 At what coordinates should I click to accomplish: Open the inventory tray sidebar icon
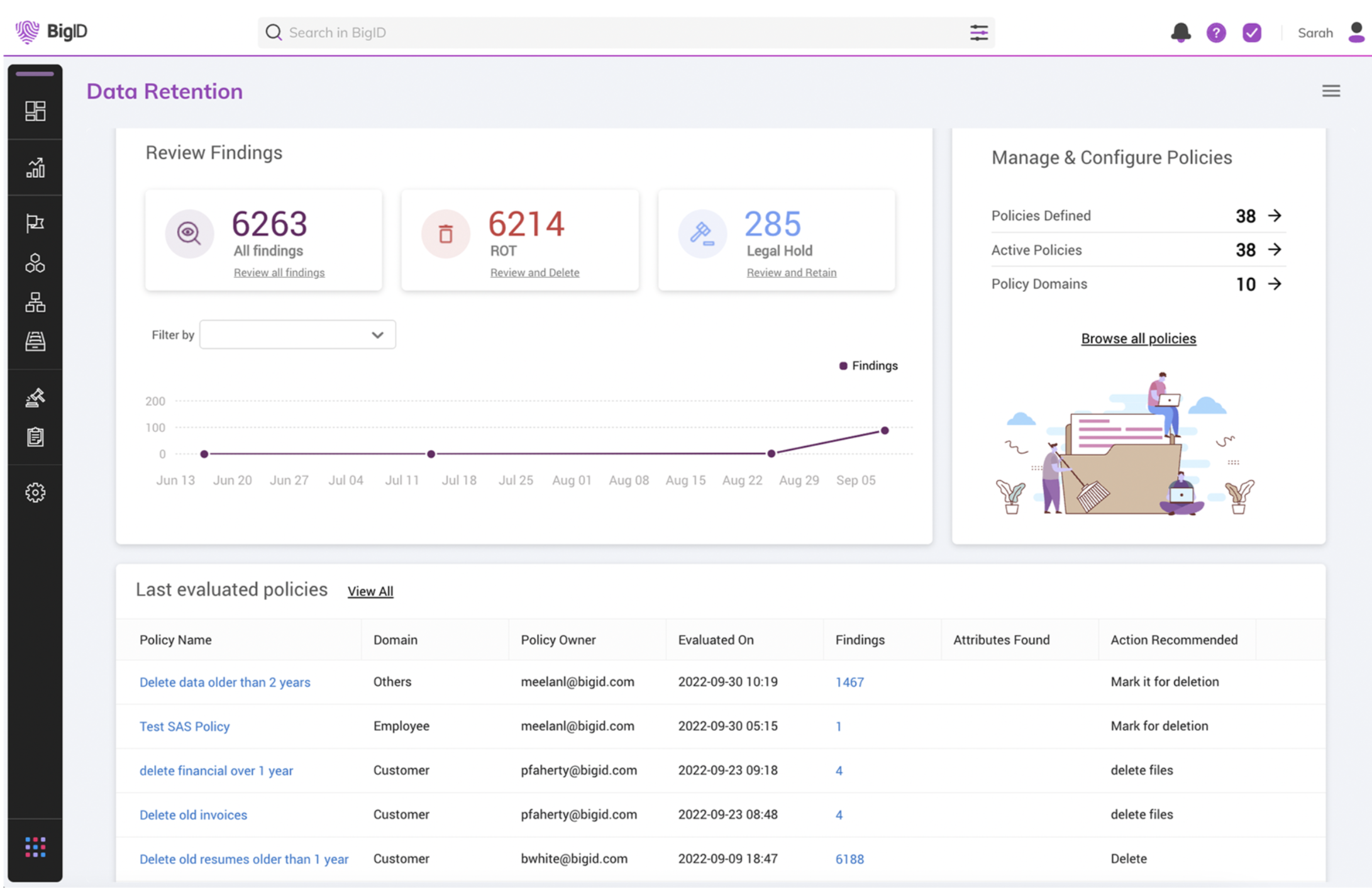point(35,341)
